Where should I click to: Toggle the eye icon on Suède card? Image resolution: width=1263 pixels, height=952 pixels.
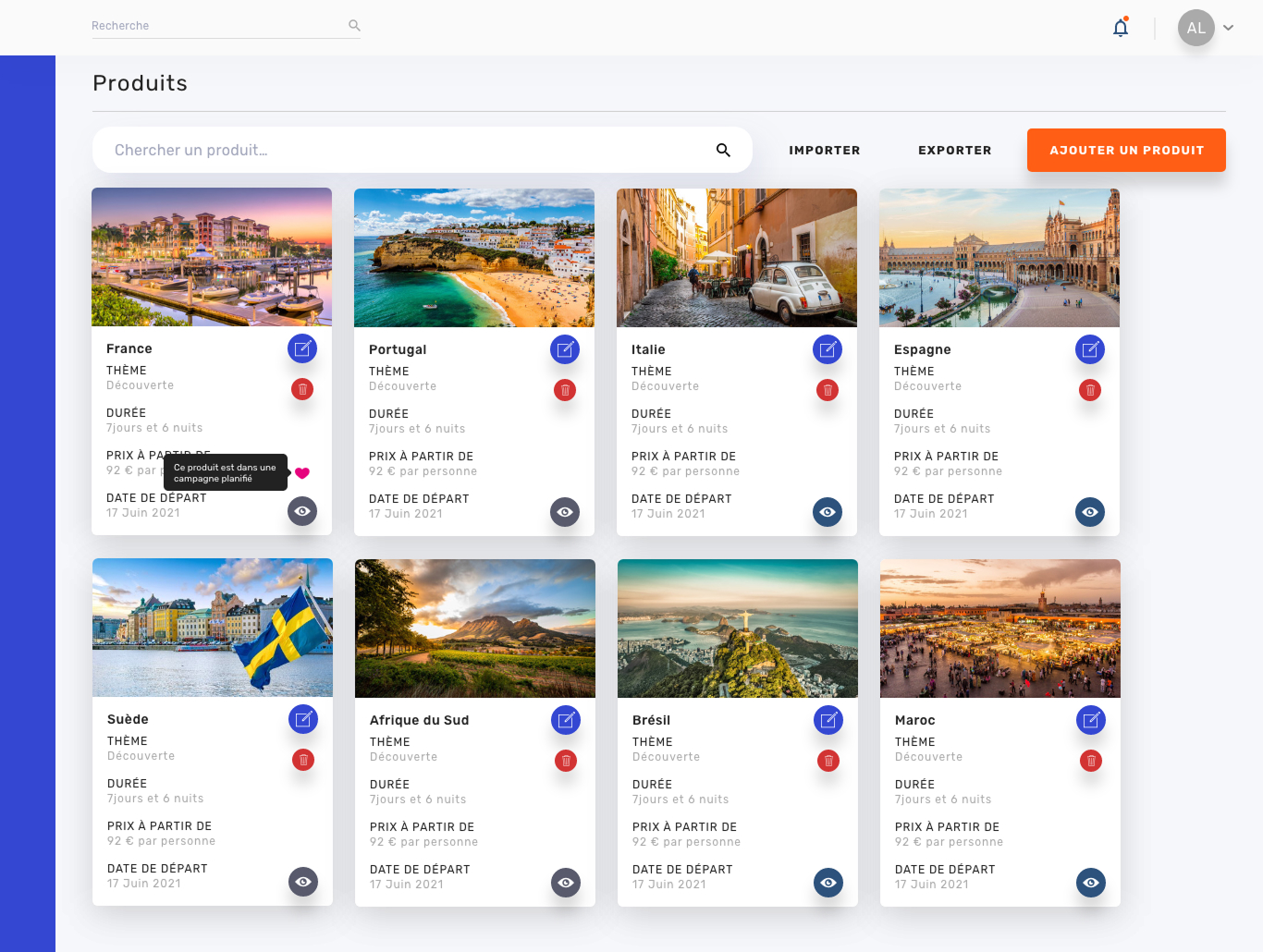click(x=303, y=882)
